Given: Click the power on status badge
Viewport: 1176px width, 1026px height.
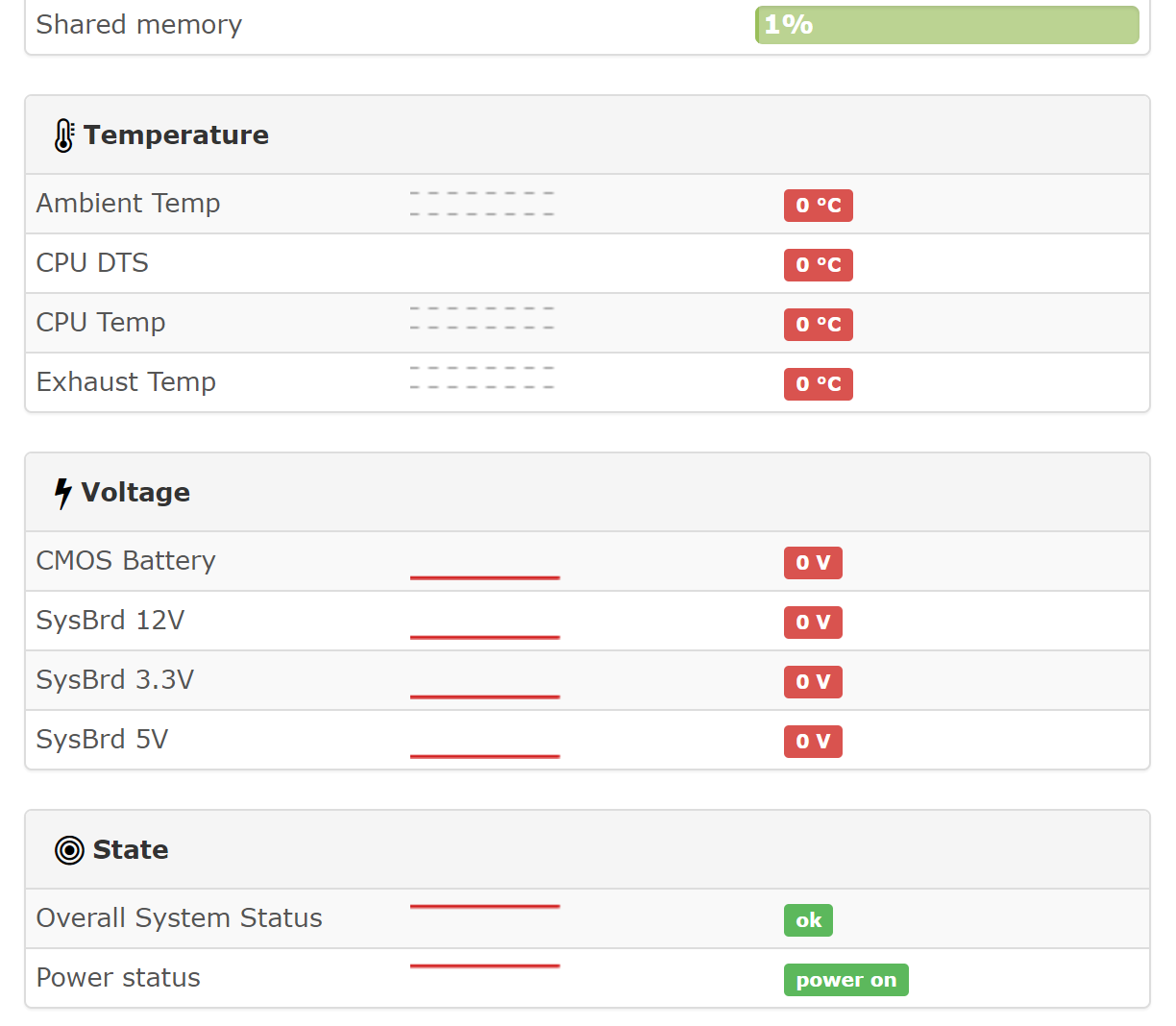Looking at the screenshot, I should 845,979.
